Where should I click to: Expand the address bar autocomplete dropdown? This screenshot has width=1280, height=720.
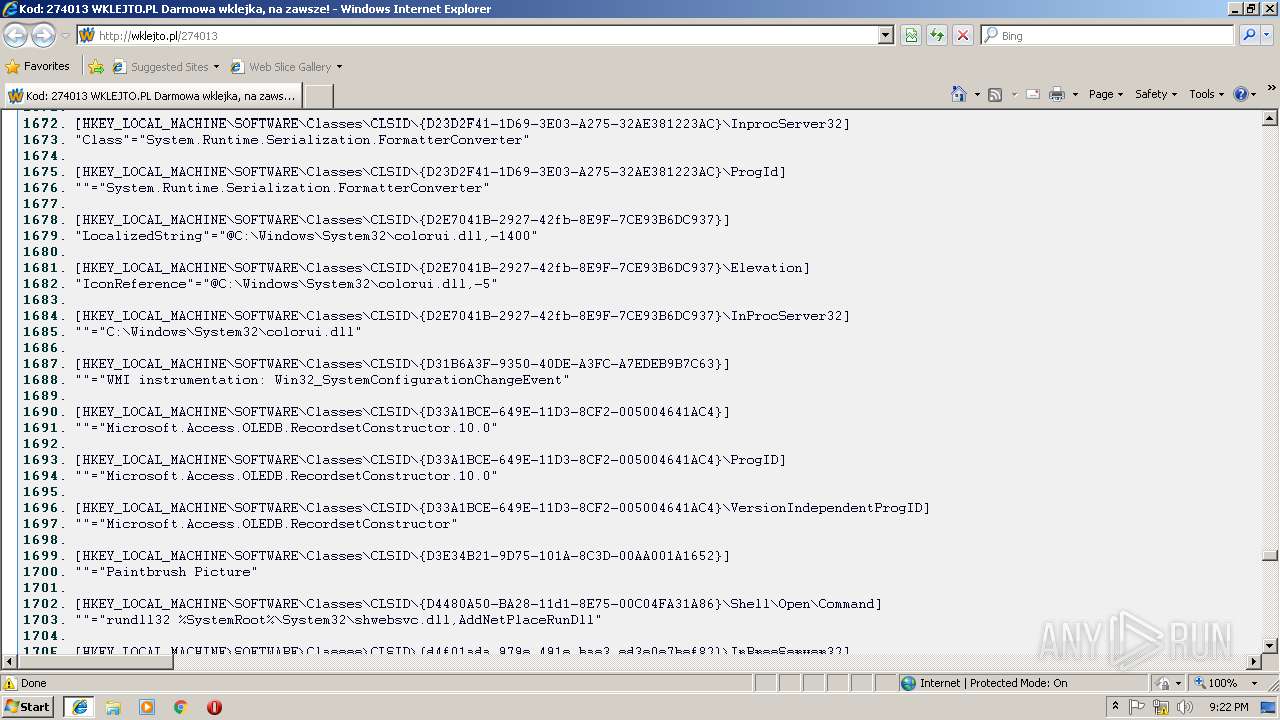885,35
